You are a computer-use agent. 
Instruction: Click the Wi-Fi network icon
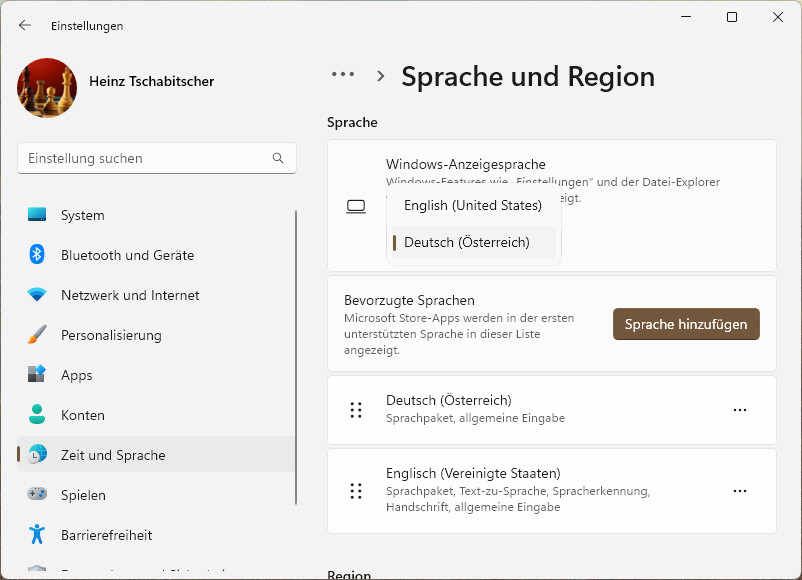click(x=37, y=295)
